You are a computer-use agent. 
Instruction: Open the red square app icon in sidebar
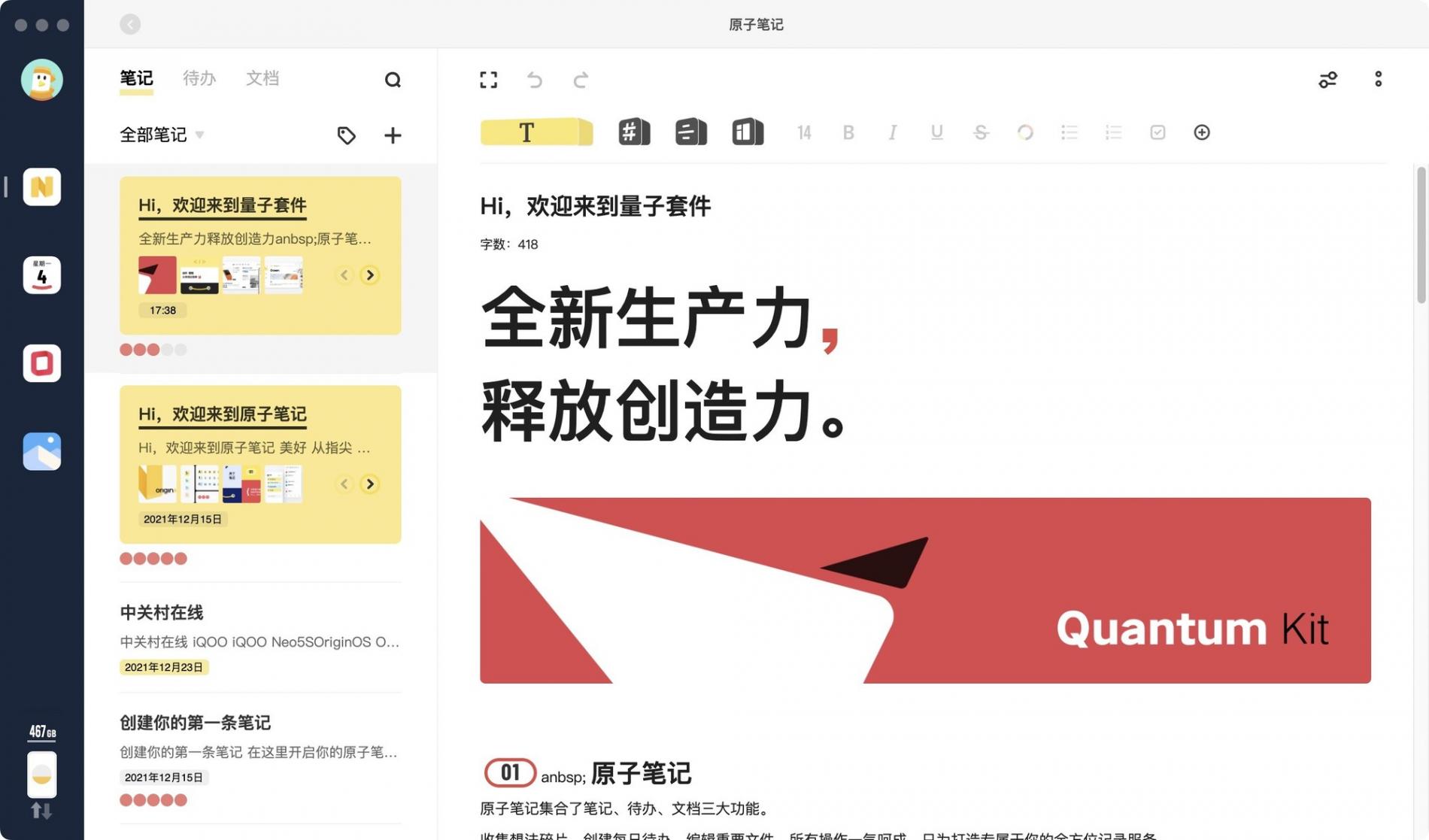(41, 363)
